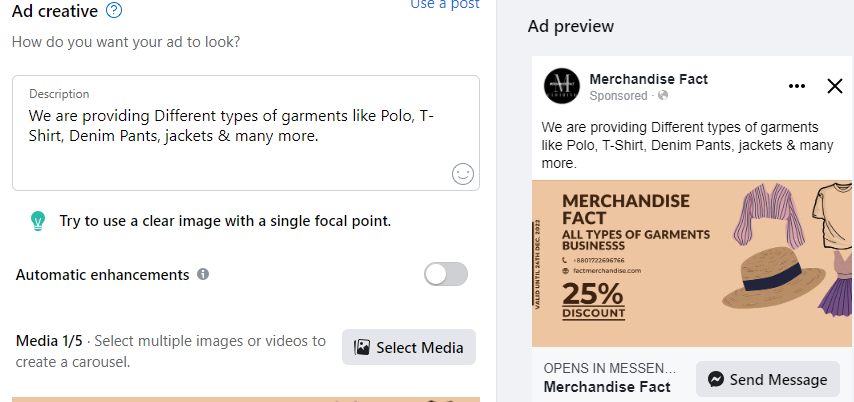The width and height of the screenshot is (854, 402).
Task: Click the Sponsored label in ad preview
Action: click(x=620, y=96)
